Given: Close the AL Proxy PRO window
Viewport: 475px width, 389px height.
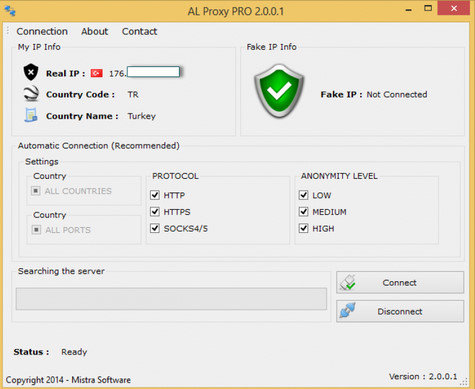Looking at the screenshot, I should [x=454, y=9].
